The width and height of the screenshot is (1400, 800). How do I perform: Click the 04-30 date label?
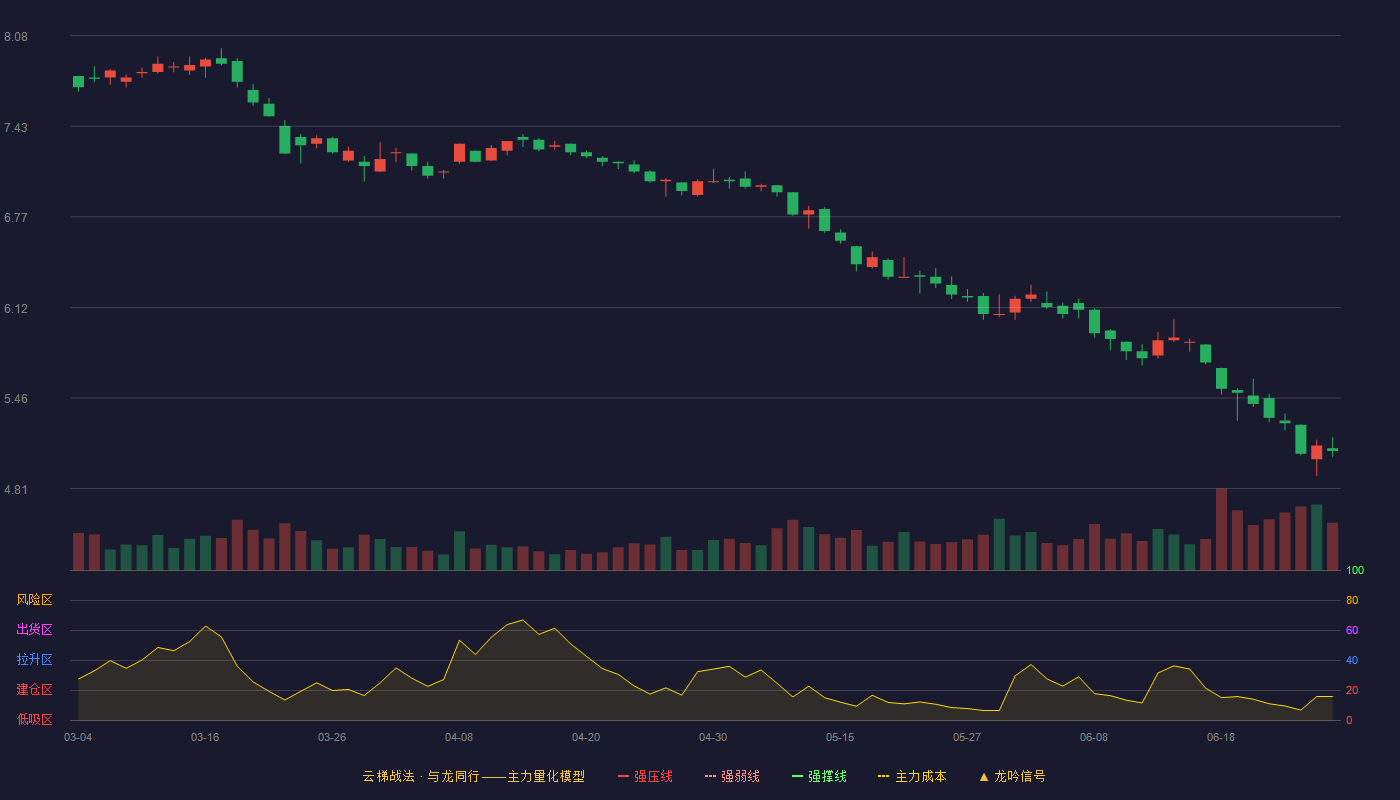coord(713,737)
